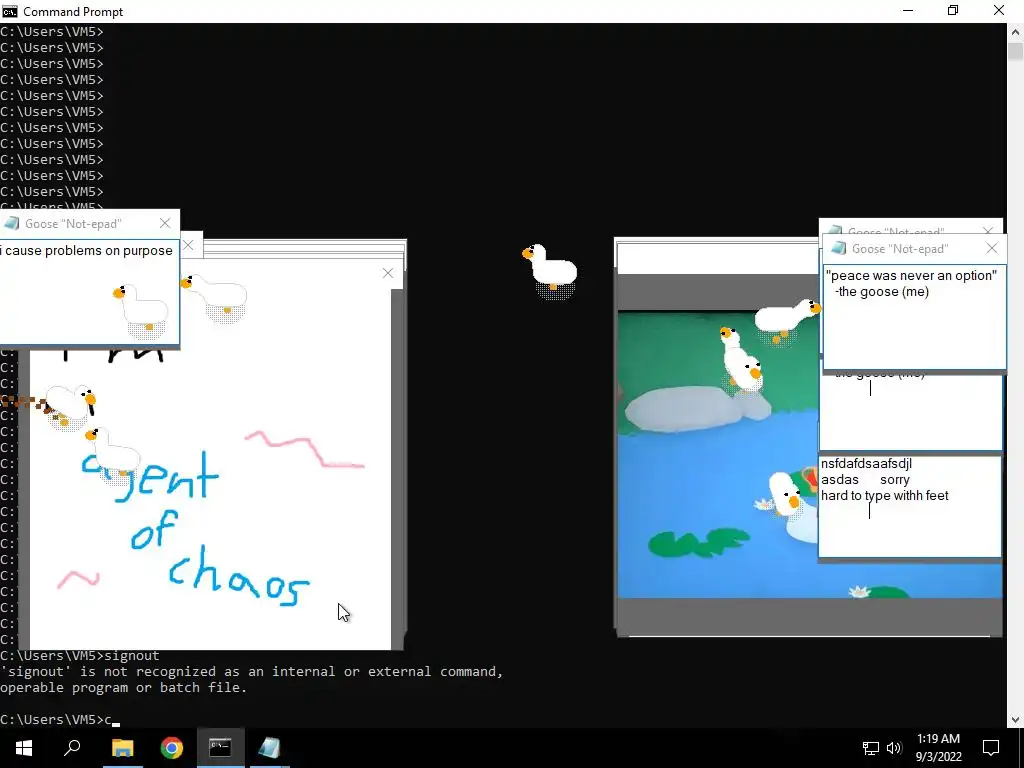Image resolution: width=1024 pixels, height=768 pixels.
Task: Open the notification center icon
Action: (x=991, y=748)
